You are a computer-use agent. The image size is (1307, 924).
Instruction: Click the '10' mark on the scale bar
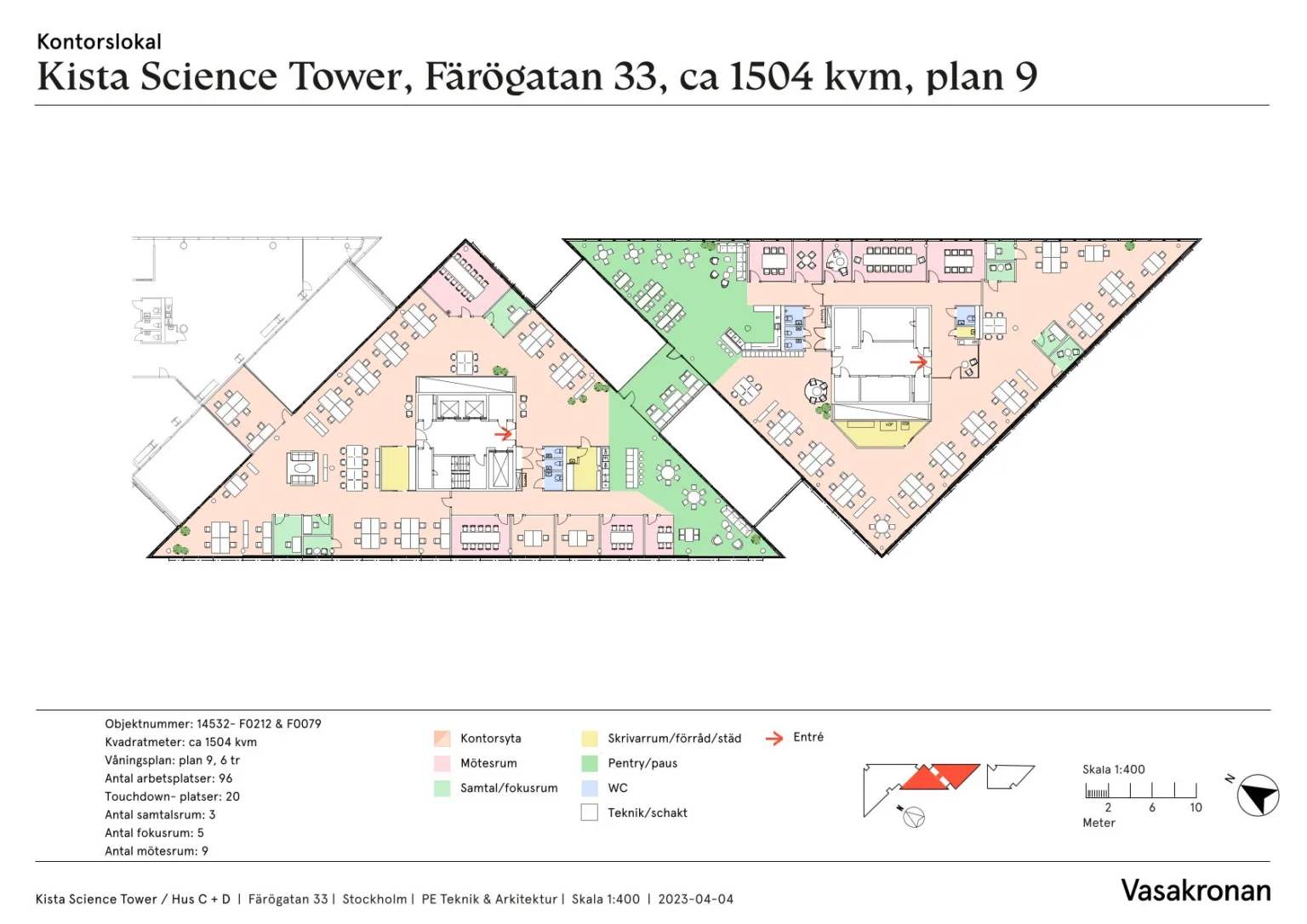point(1196,807)
